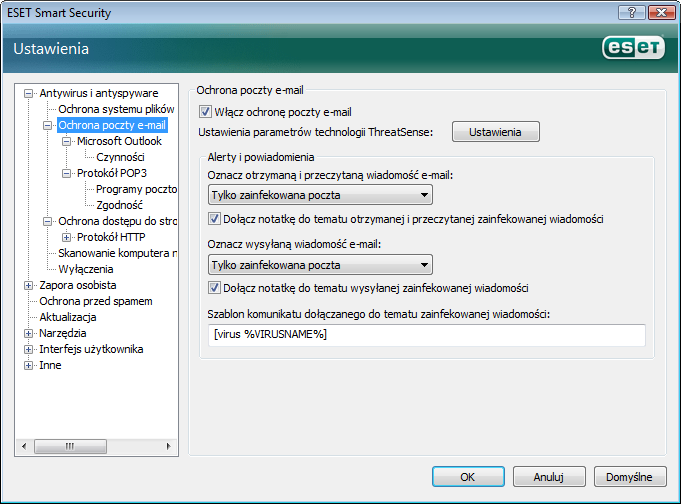Select Aktualizacja tree item
Screen dimensions: 681x504
[x=68, y=318]
